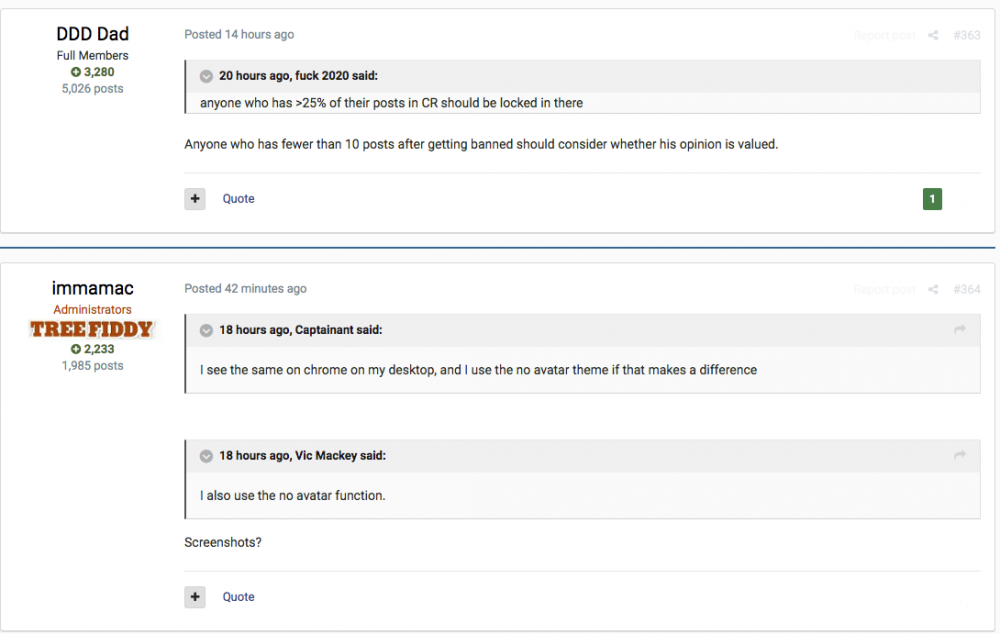Viewport: 1000px width, 634px height.
Task: Collapse the Captainant quote block
Action: click(206, 330)
